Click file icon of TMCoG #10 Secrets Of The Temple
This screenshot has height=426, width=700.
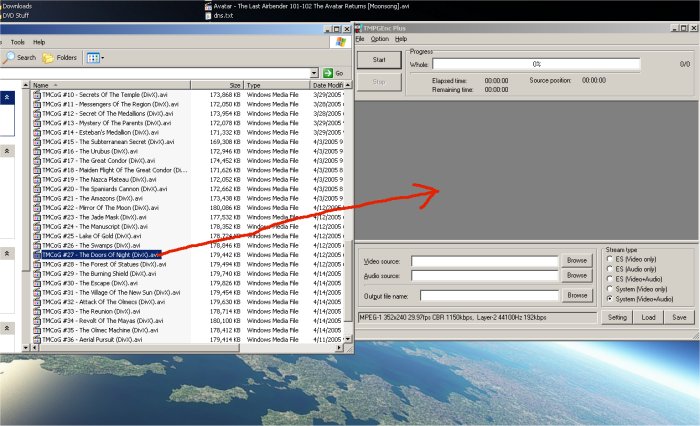[x=37, y=94]
